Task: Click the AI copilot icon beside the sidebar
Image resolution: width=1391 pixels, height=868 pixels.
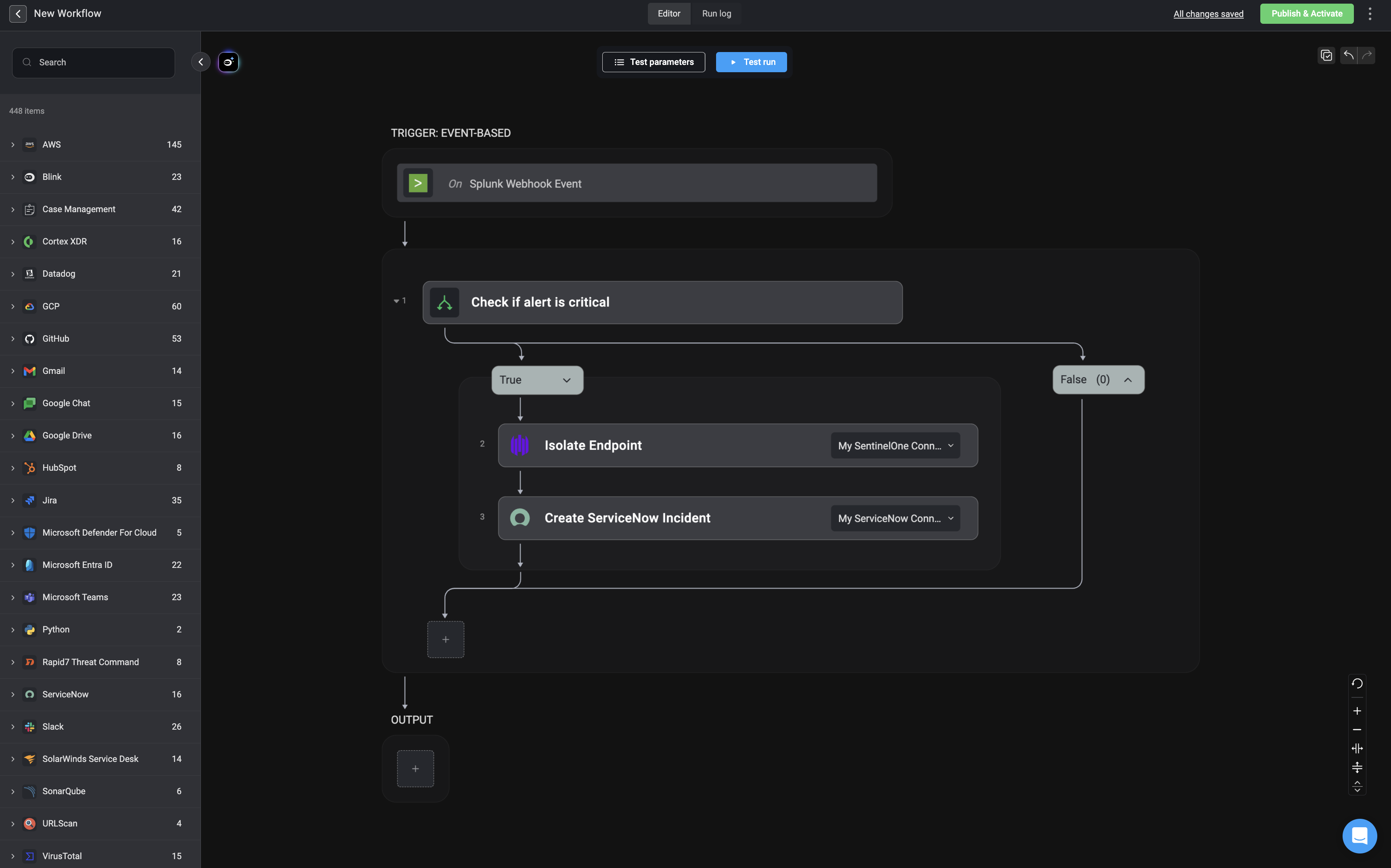Action: pyautogui.click(x=228, y=62)
